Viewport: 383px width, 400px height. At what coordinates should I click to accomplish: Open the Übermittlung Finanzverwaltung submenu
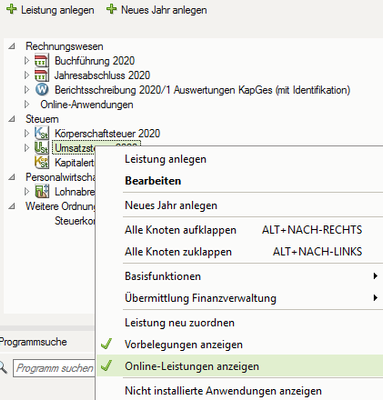coord(240,298)
